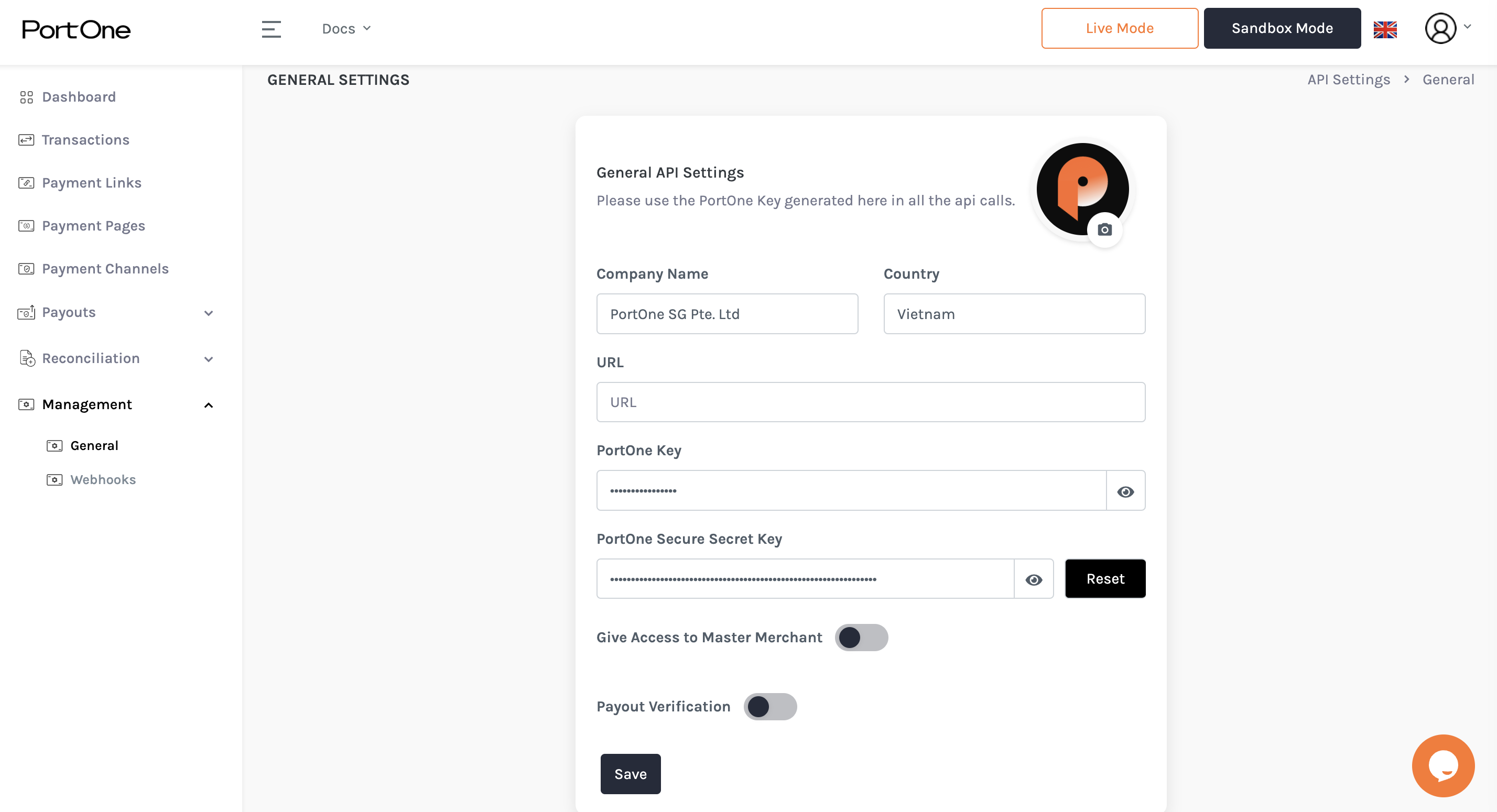
Task: Click the Transactions sidebar icon
Action: pos(26,140)
